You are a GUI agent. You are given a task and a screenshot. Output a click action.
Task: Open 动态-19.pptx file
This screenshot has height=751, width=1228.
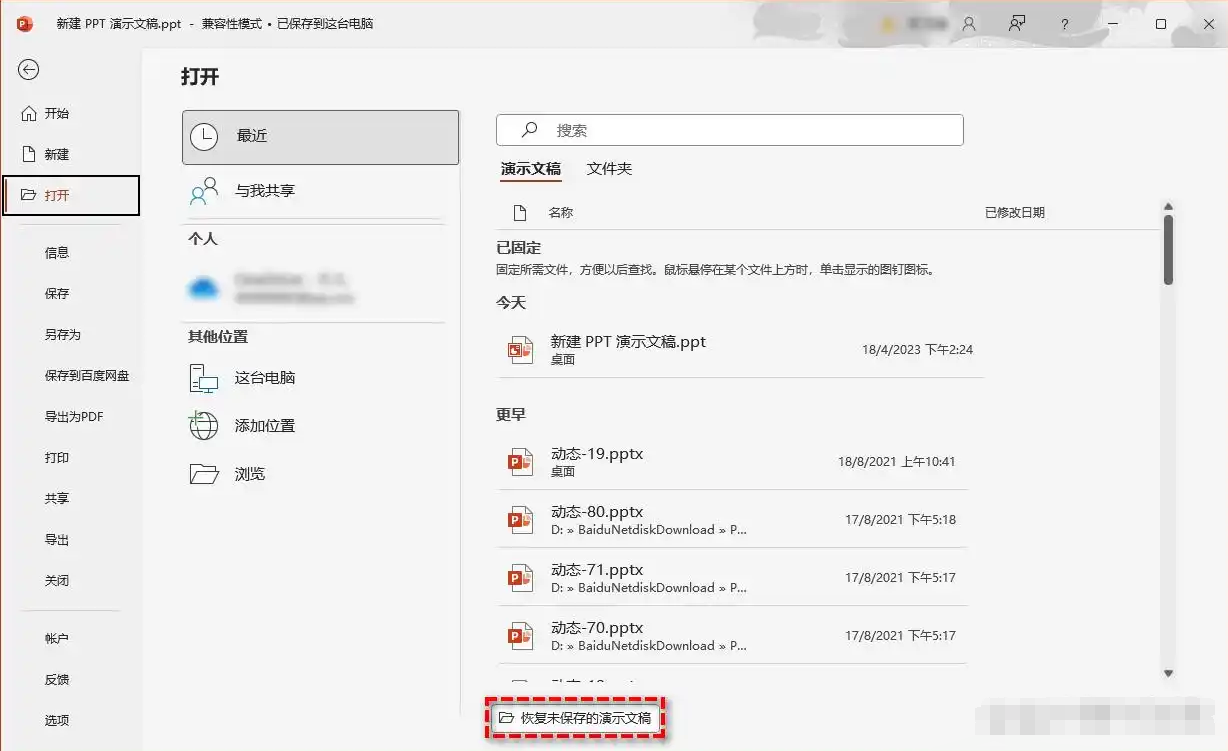click(x=732, y=462)
